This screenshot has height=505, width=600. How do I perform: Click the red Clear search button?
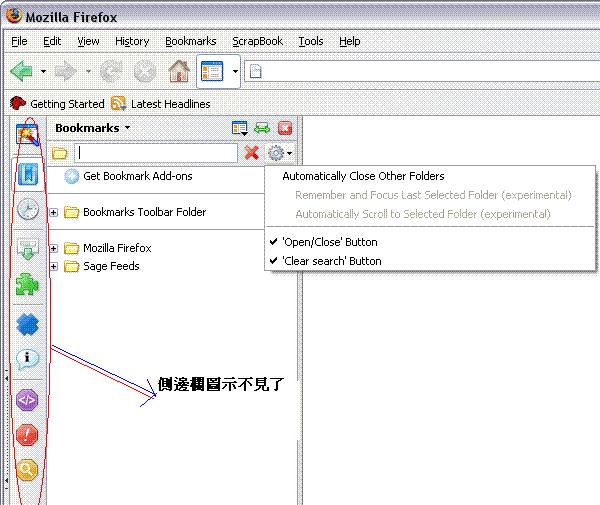click(251, 153)
